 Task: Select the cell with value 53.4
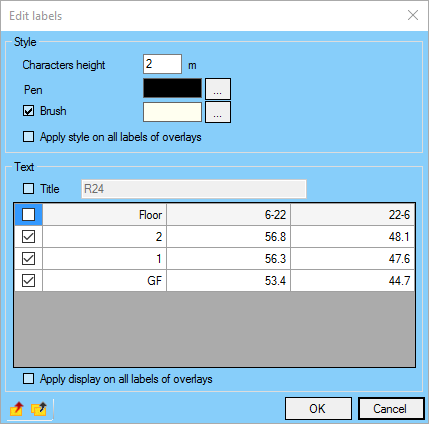tap(228, 281)
